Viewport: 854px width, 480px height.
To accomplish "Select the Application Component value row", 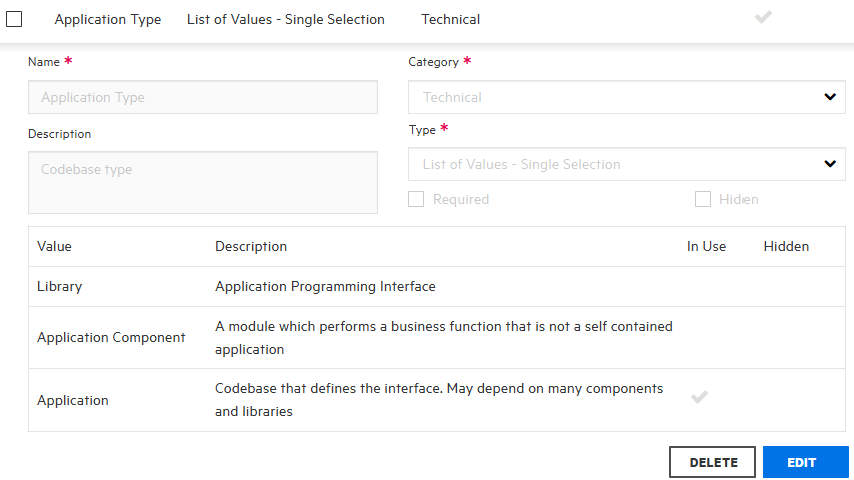I will point(111,338).
